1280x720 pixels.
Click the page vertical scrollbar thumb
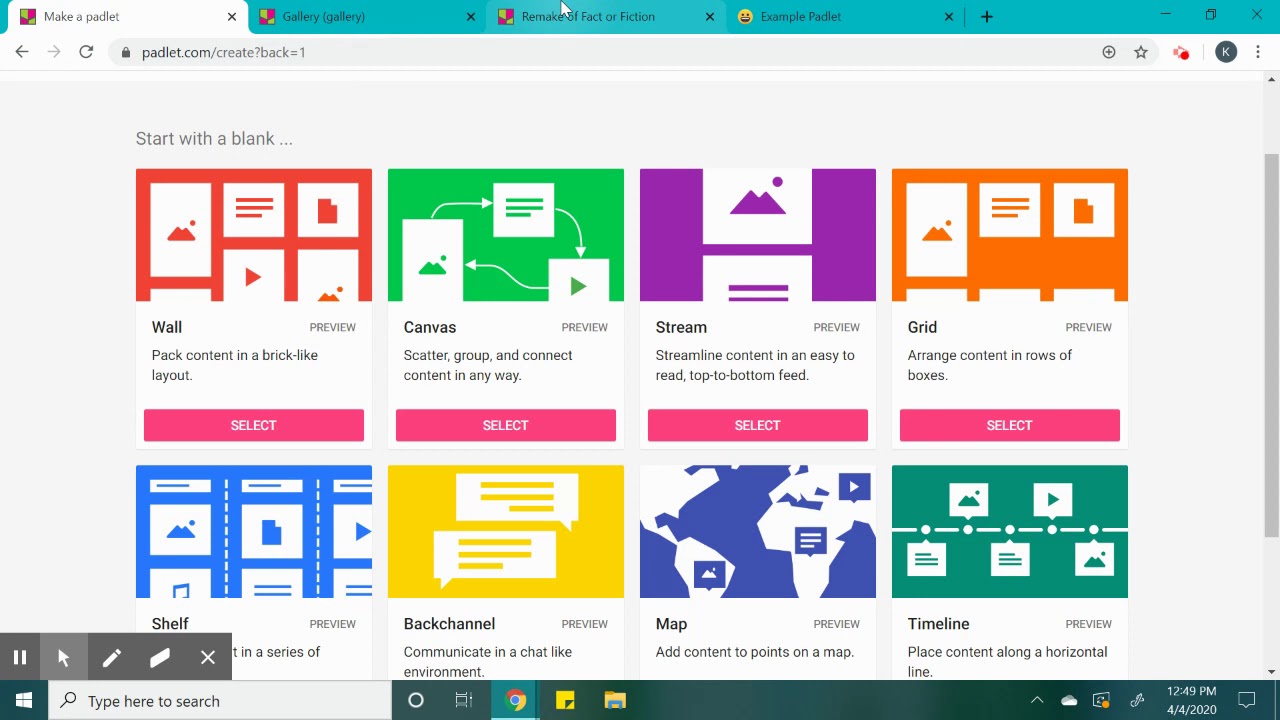1272,345
